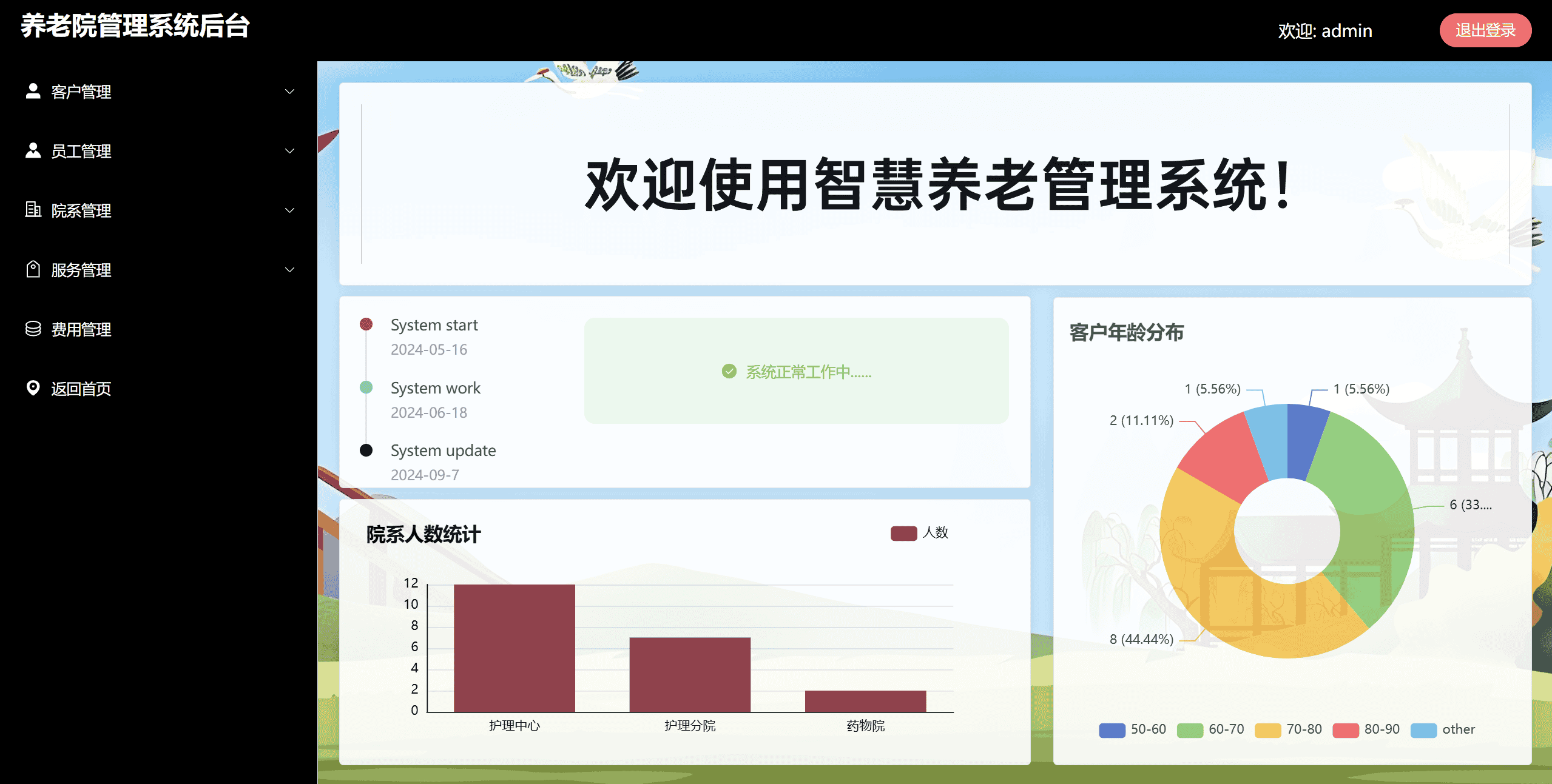
Task: Click the 费用管理 coin stack icon
Action: (33, 329)
